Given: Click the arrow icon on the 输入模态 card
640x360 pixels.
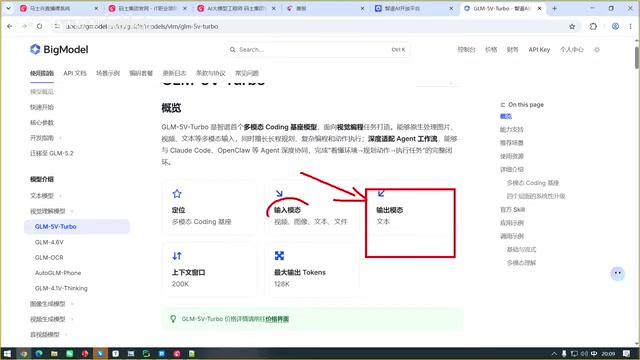Looking at the screenshot, I should pos(279,193).
